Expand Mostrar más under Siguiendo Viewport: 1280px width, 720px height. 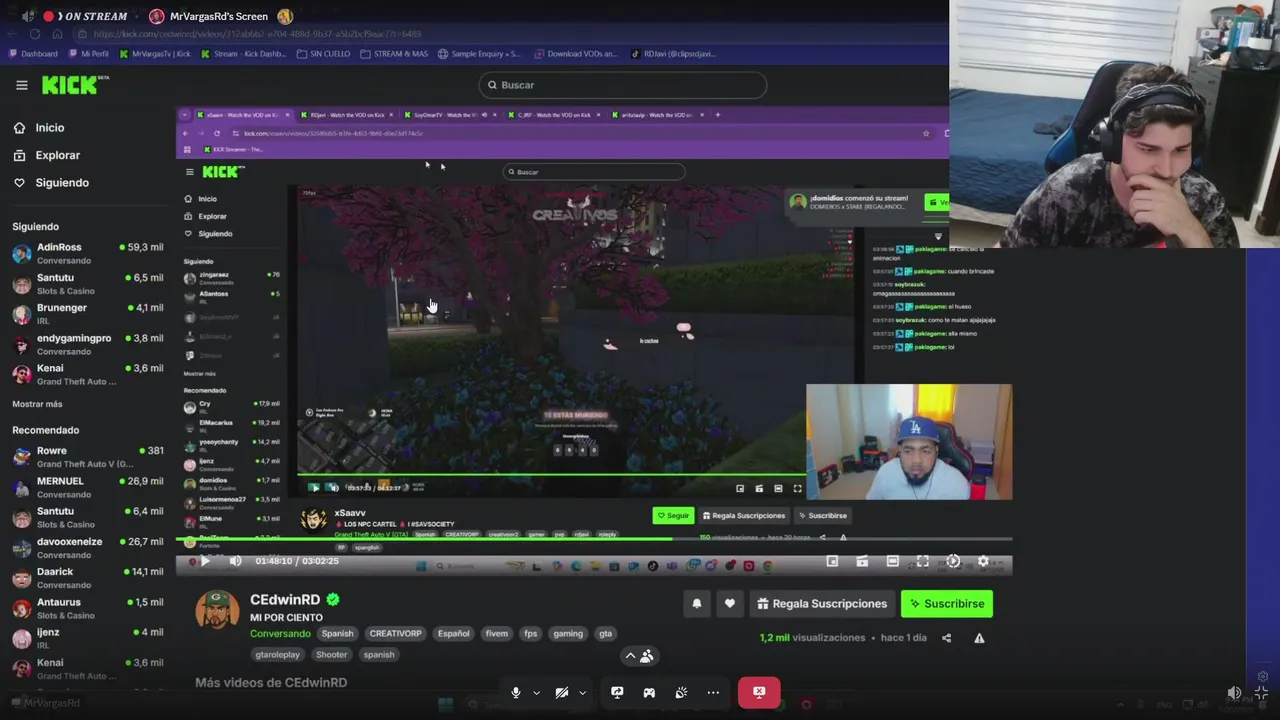(x=37, y=404)
